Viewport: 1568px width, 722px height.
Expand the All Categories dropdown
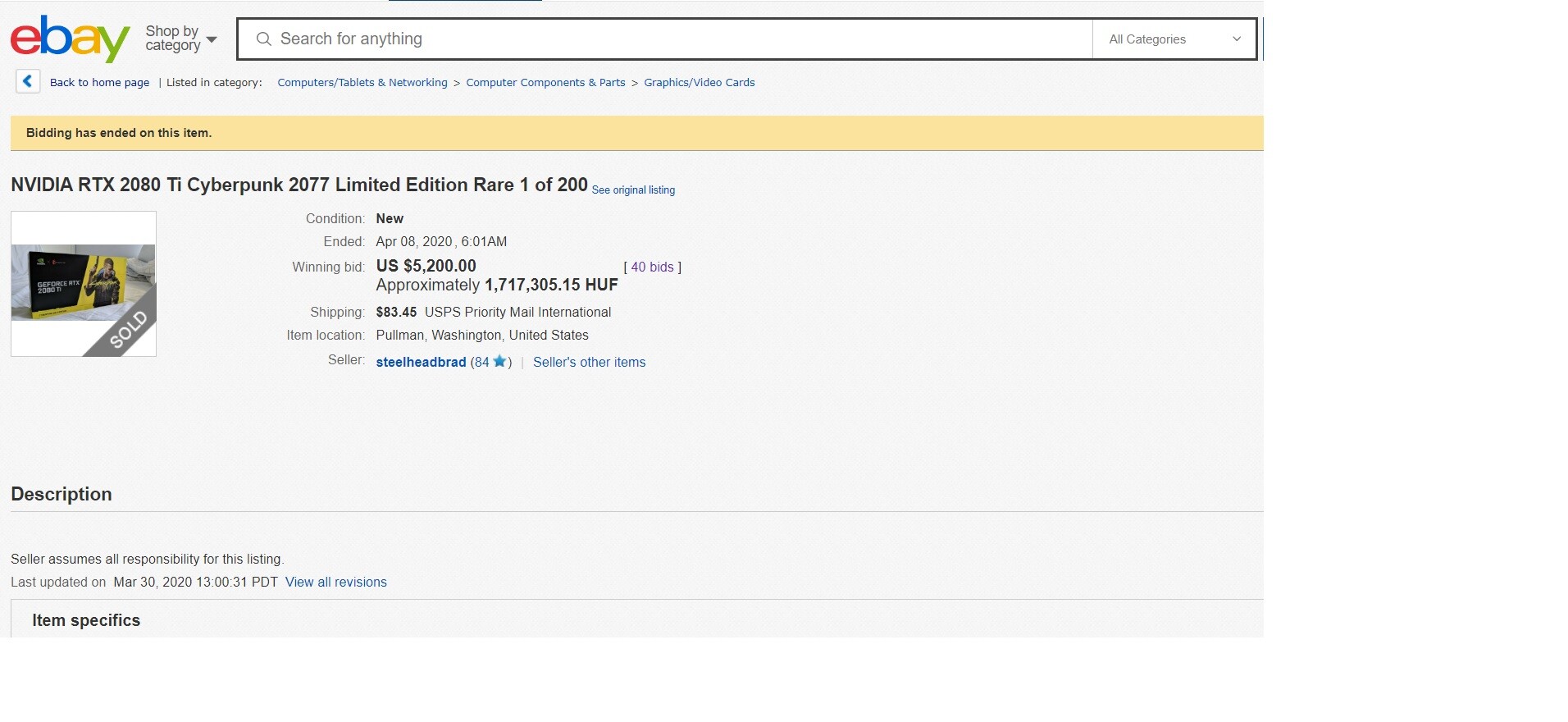coord(1174,39)
